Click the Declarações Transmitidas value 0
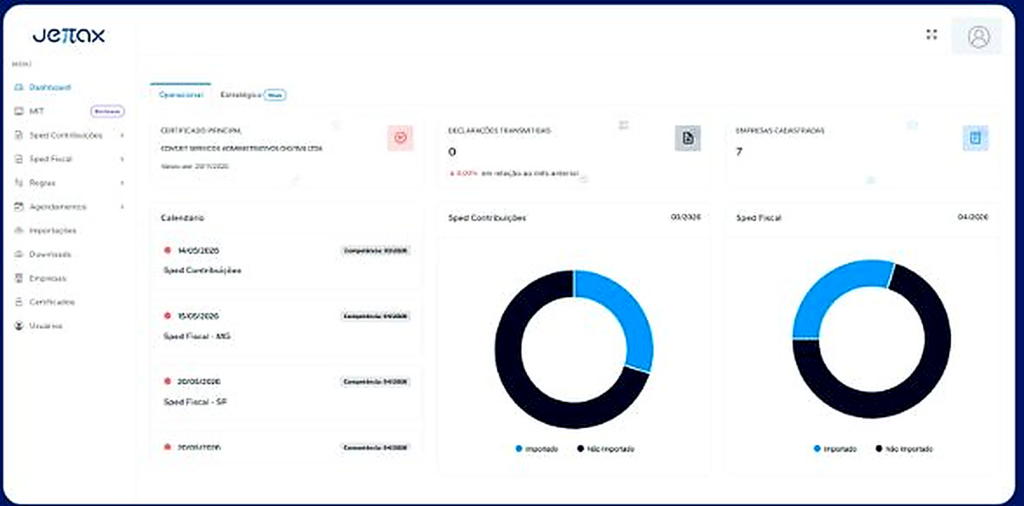Viewport: 1024px width, 506px height. [x=452, y=152]
